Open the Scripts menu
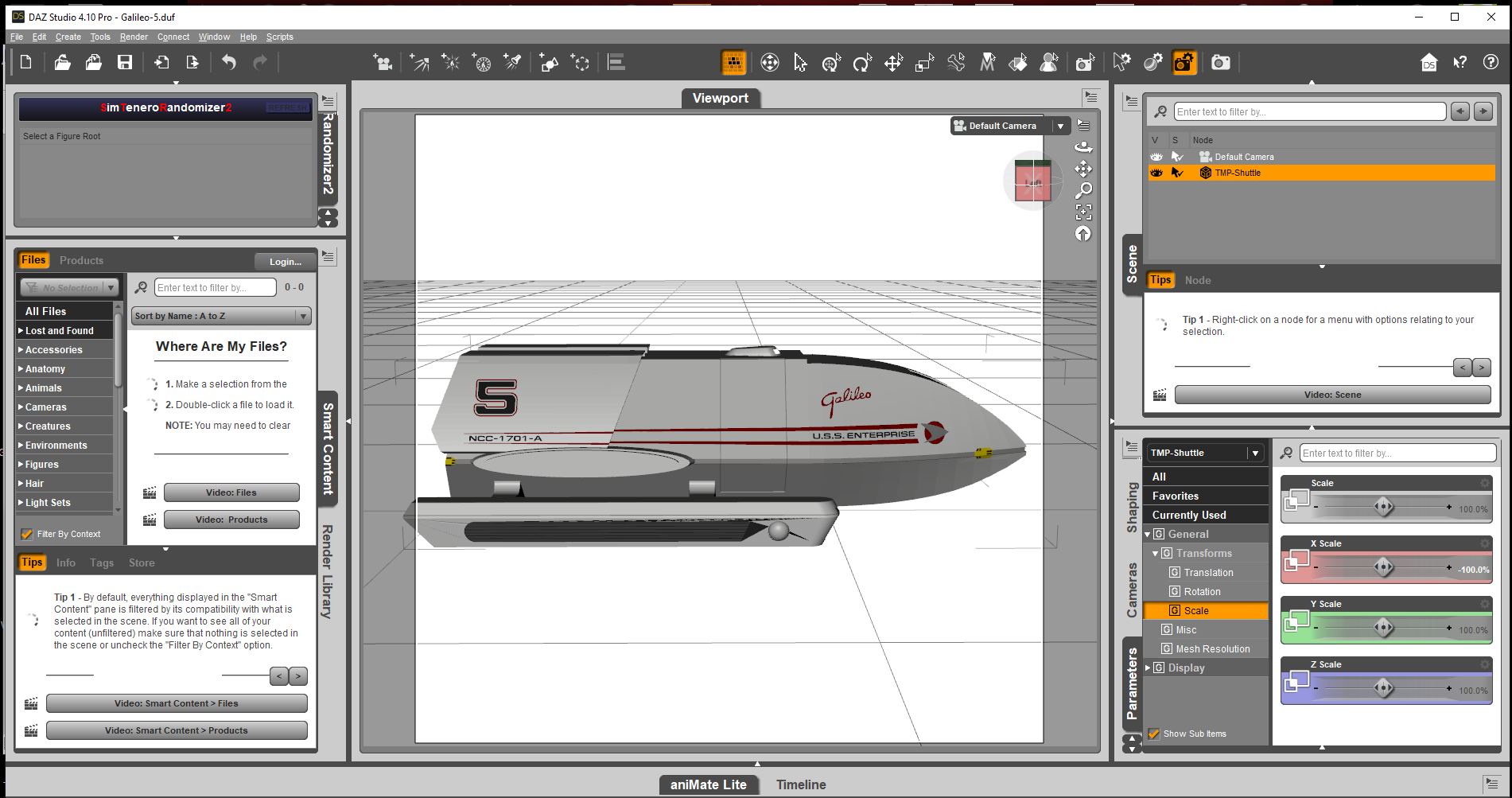Screen dimensions: 1512x798 279,37
